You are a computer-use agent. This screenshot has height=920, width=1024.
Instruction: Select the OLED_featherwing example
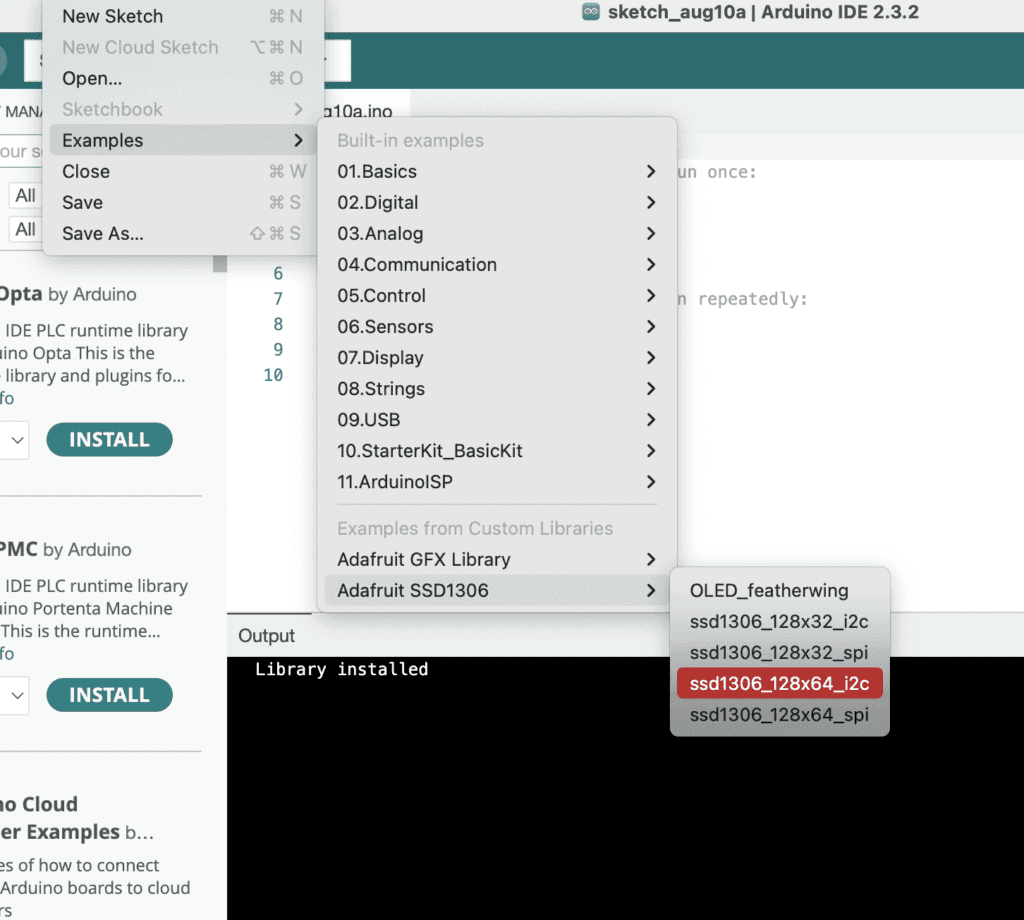click(x=780, y=590)
